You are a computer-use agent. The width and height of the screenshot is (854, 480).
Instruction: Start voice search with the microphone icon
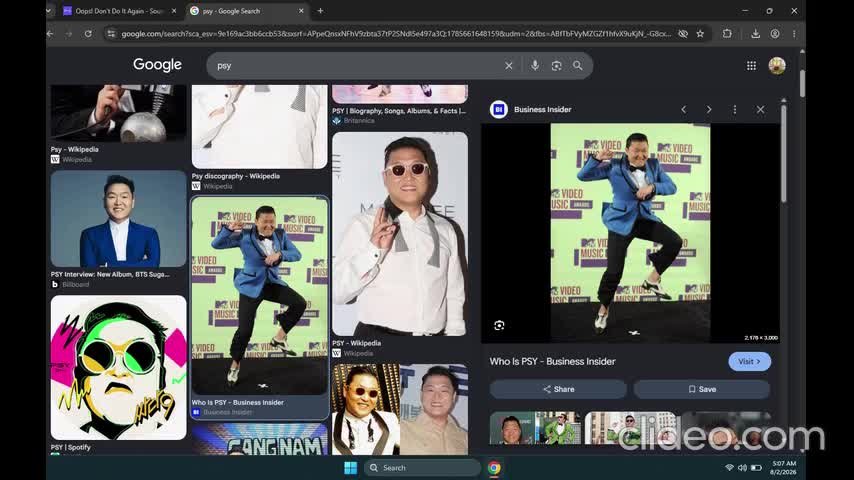[535, 65]
